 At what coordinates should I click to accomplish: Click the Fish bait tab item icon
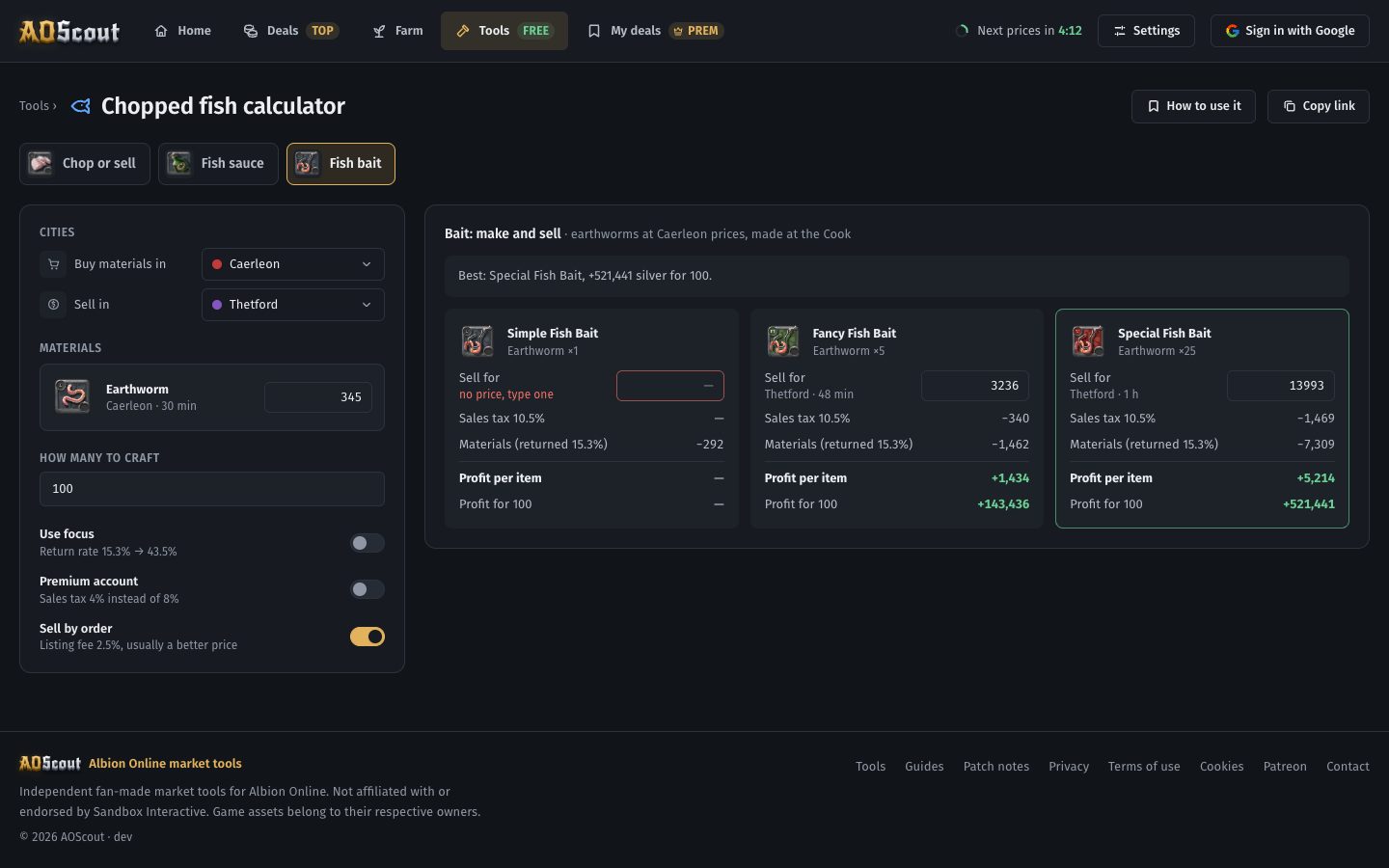tap(308, 164)
